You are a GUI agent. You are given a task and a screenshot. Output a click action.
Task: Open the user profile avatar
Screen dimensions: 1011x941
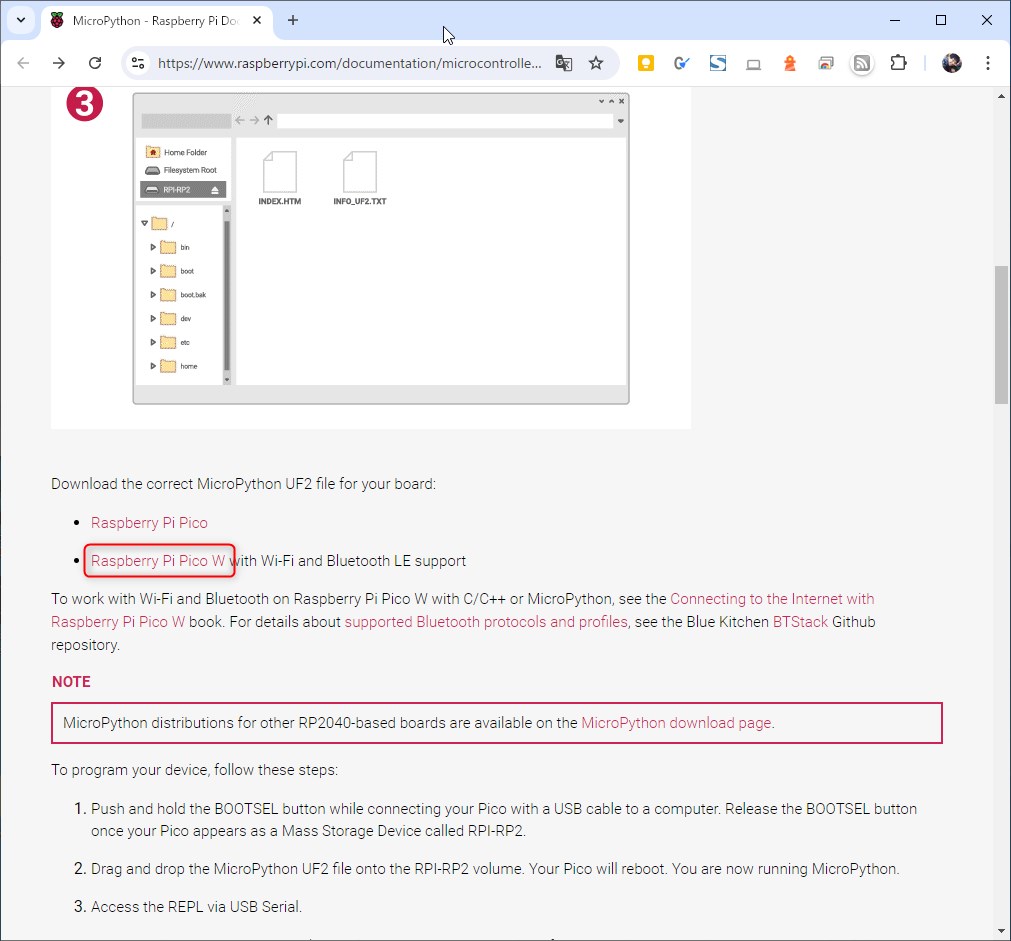952,63
